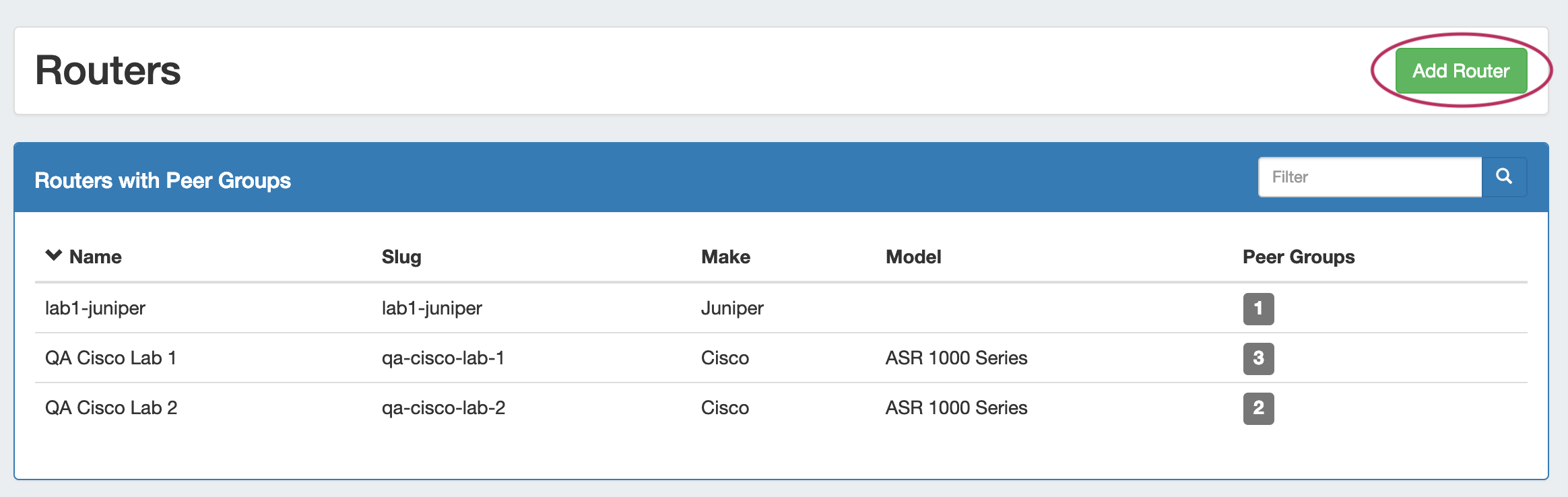Sort the table by Make column
Screen dimensions: 1568x497
click(725, 257)
